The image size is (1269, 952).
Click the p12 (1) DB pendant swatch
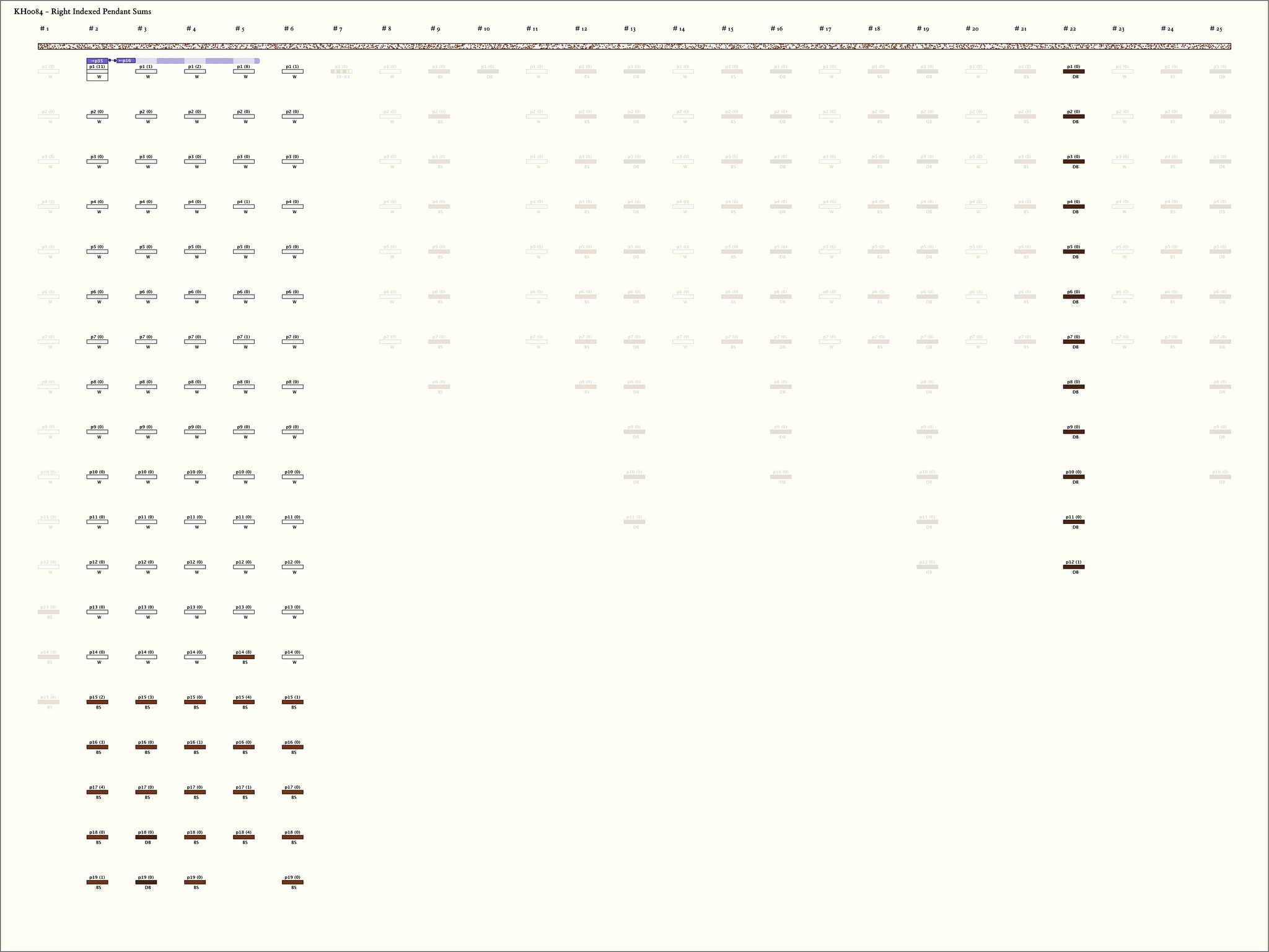1073,567
